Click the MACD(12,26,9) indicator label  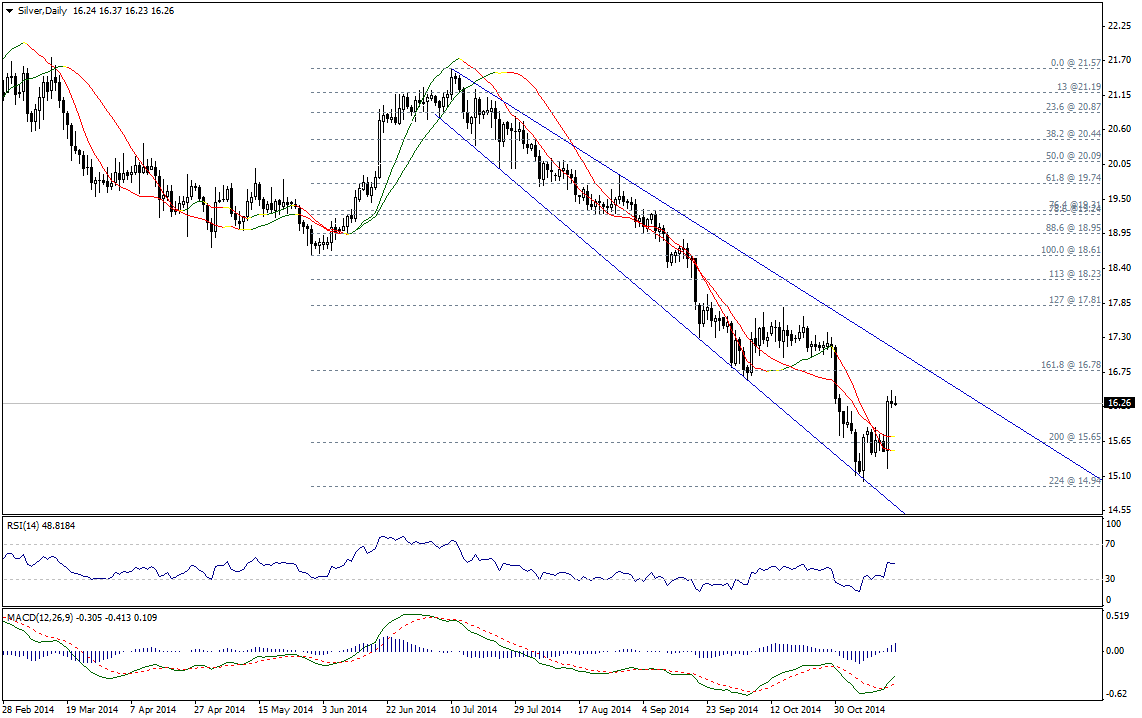click(x=82, y=618)
